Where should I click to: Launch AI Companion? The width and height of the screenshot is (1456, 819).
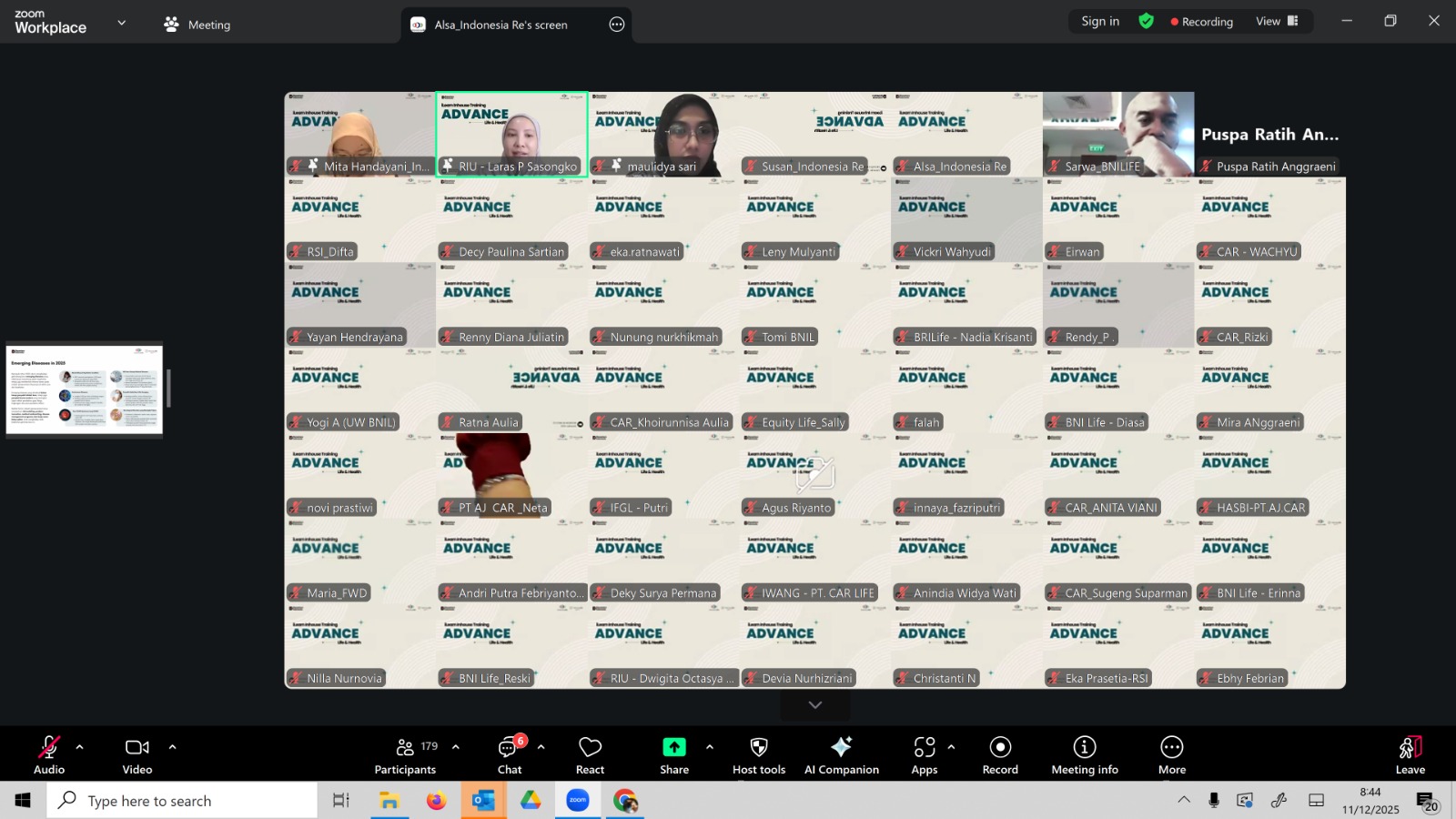pyautogui.click(x=841, y=754)
